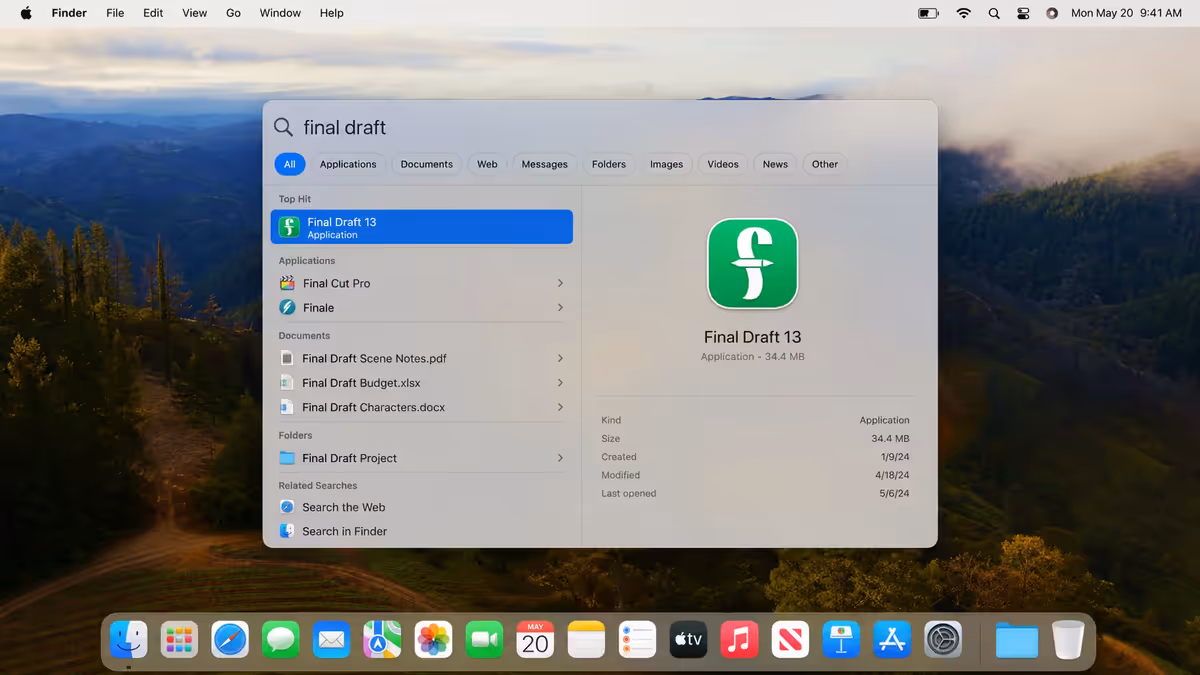Click the Final Cut Pro app icon
The height and width of the screenshot is (675, 1200).
tap(288, 283)
